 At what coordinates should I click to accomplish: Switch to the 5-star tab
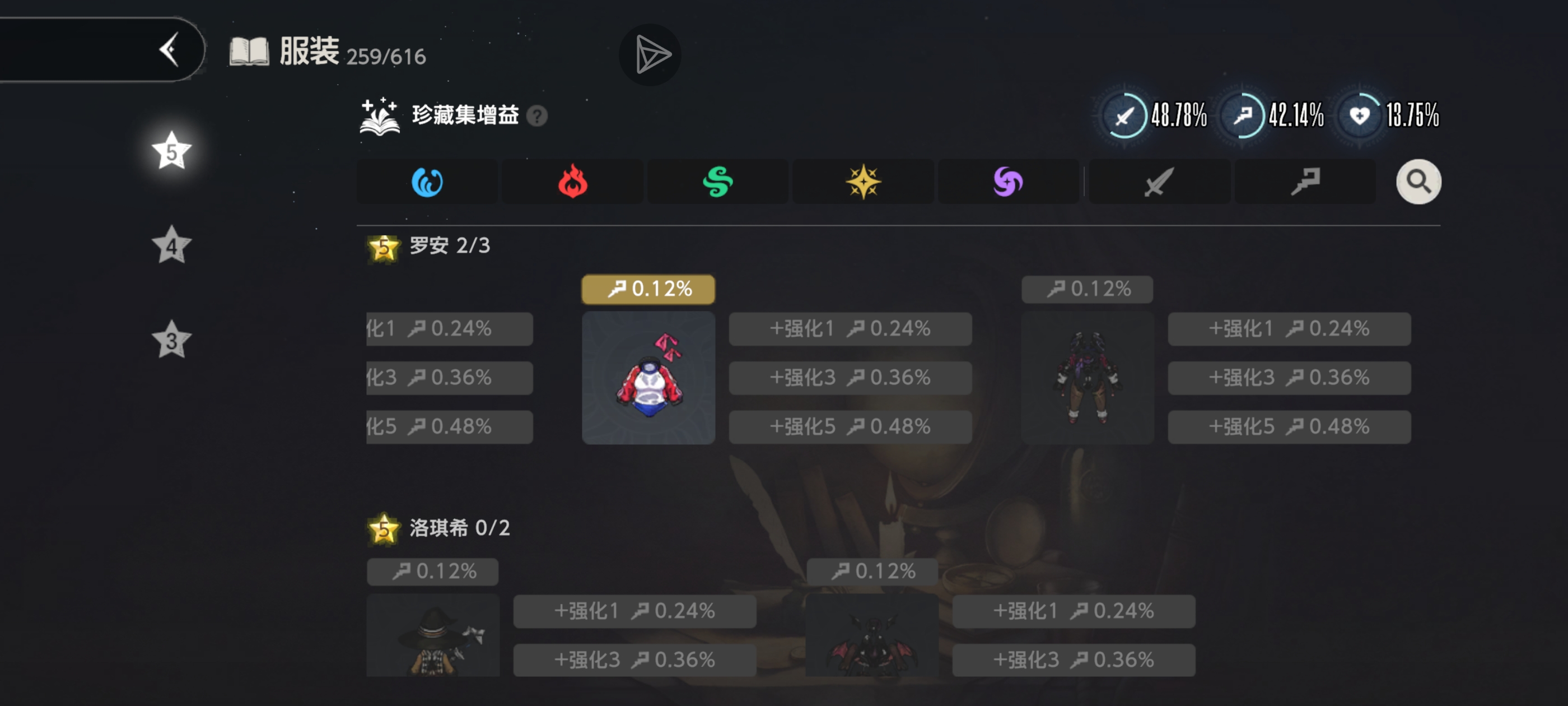tap(172, 151)
